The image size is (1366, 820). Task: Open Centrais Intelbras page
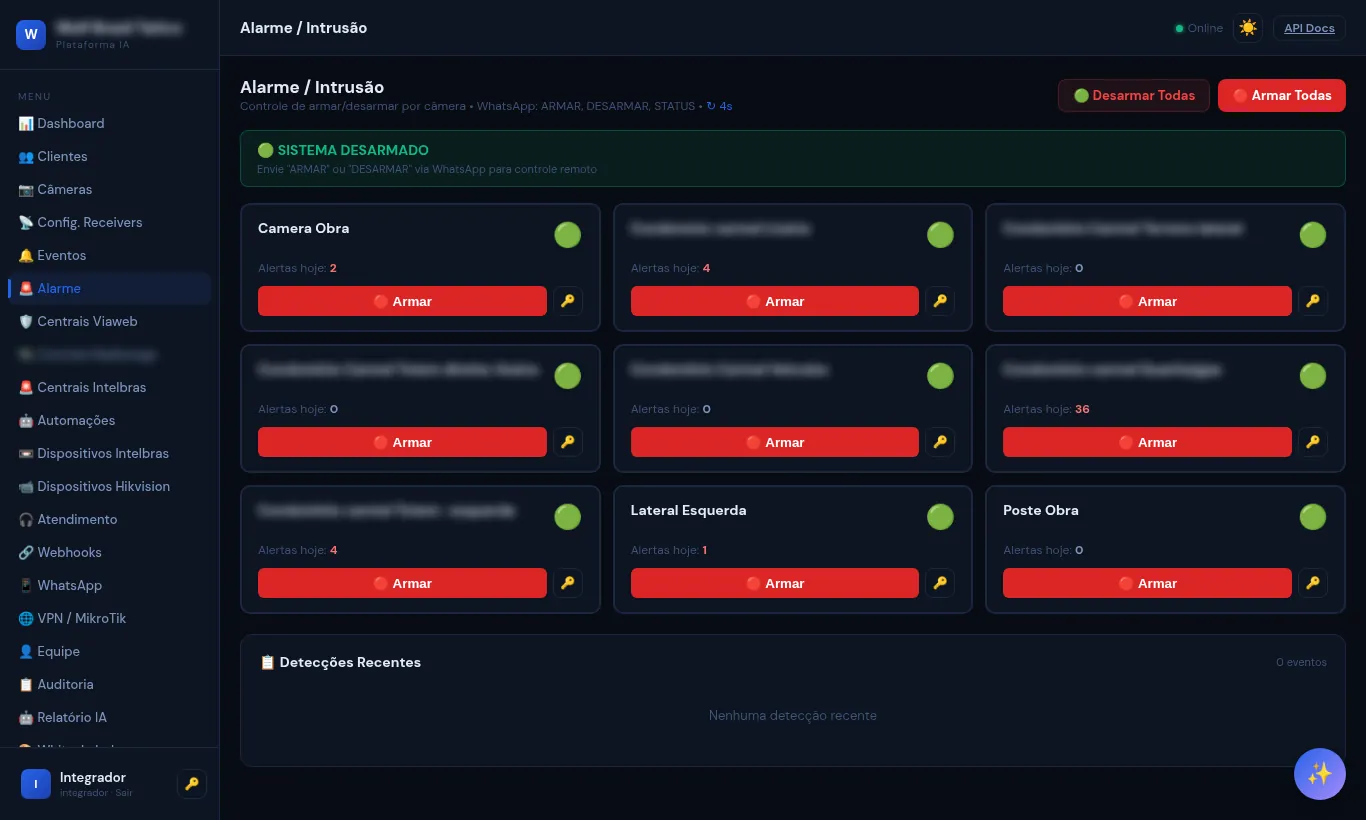(109, 387)
